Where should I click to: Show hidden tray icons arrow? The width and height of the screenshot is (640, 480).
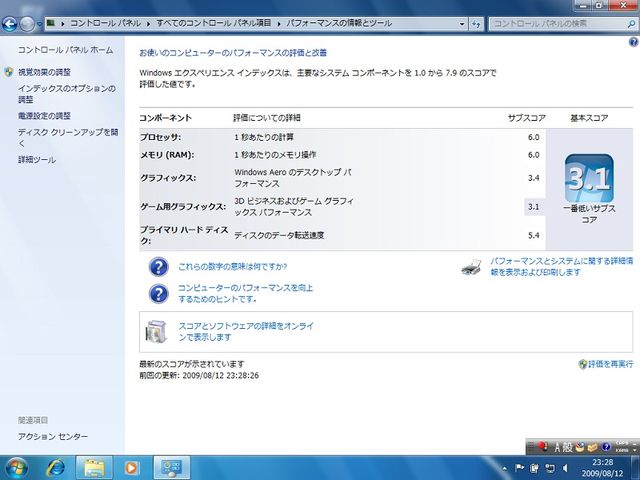[505, 468]
